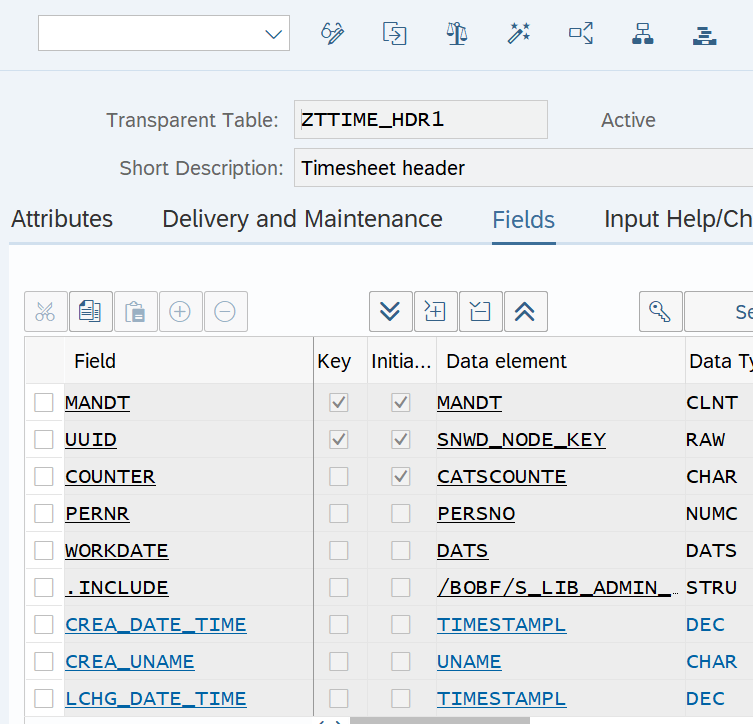Open the SNWD_NODE_KEY data element
Screen dimensions: 753x724
pyautogui.click(x=521, y=439)
